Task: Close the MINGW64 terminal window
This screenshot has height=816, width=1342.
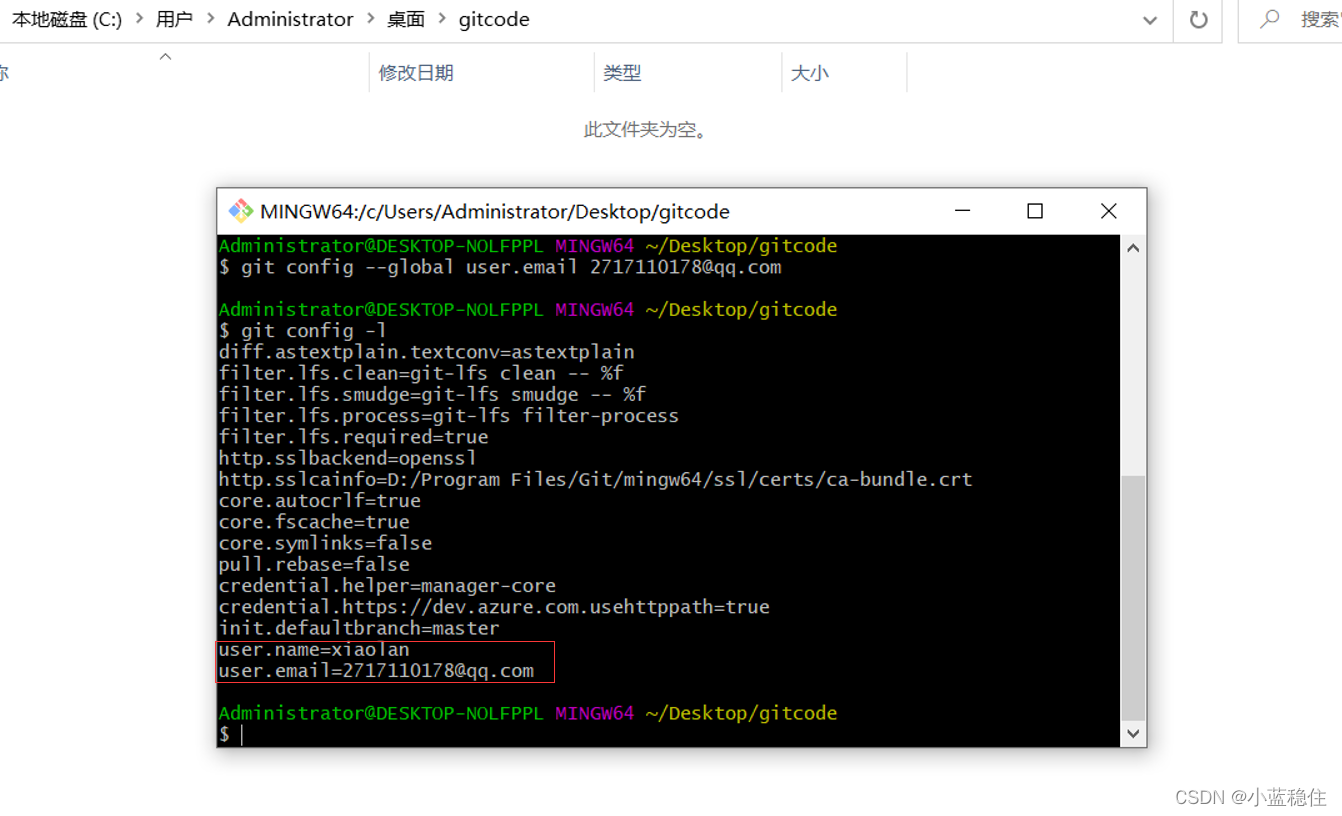Action: 1108,211
